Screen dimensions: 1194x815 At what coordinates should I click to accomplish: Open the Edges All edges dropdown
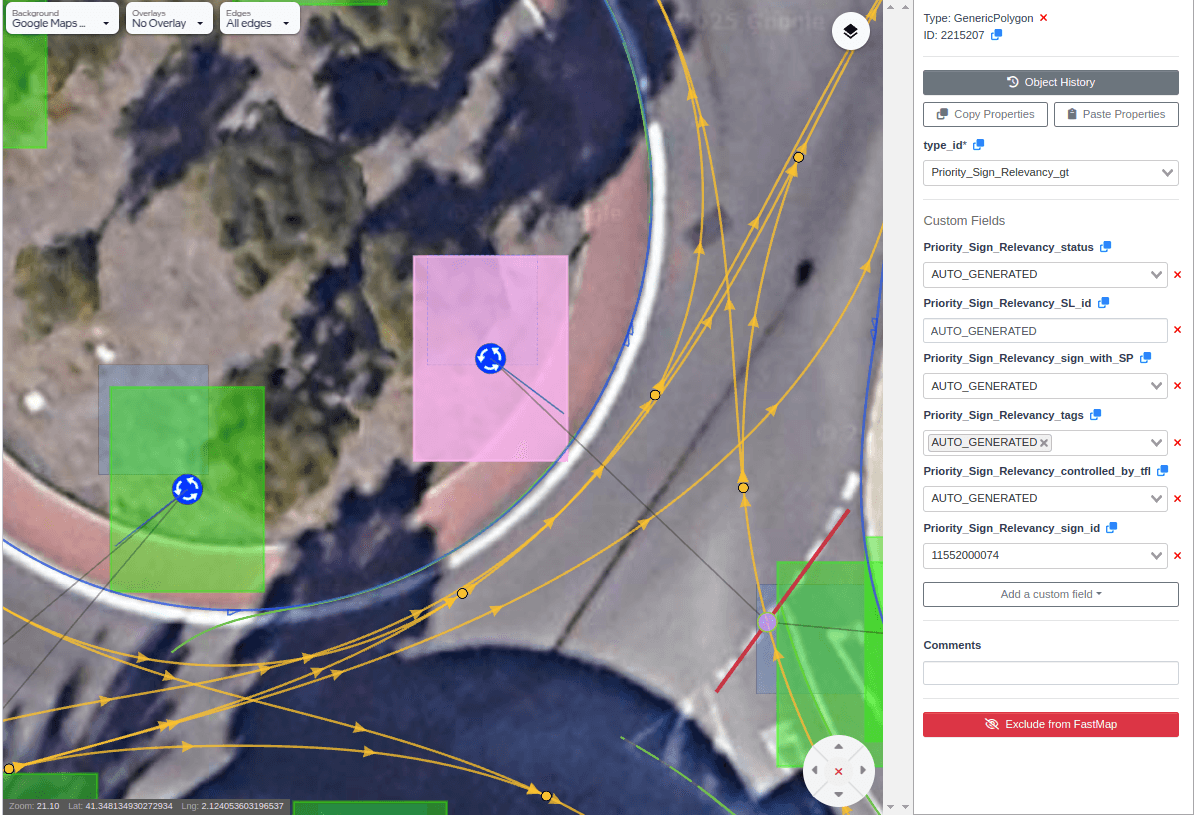pos(260,18)
